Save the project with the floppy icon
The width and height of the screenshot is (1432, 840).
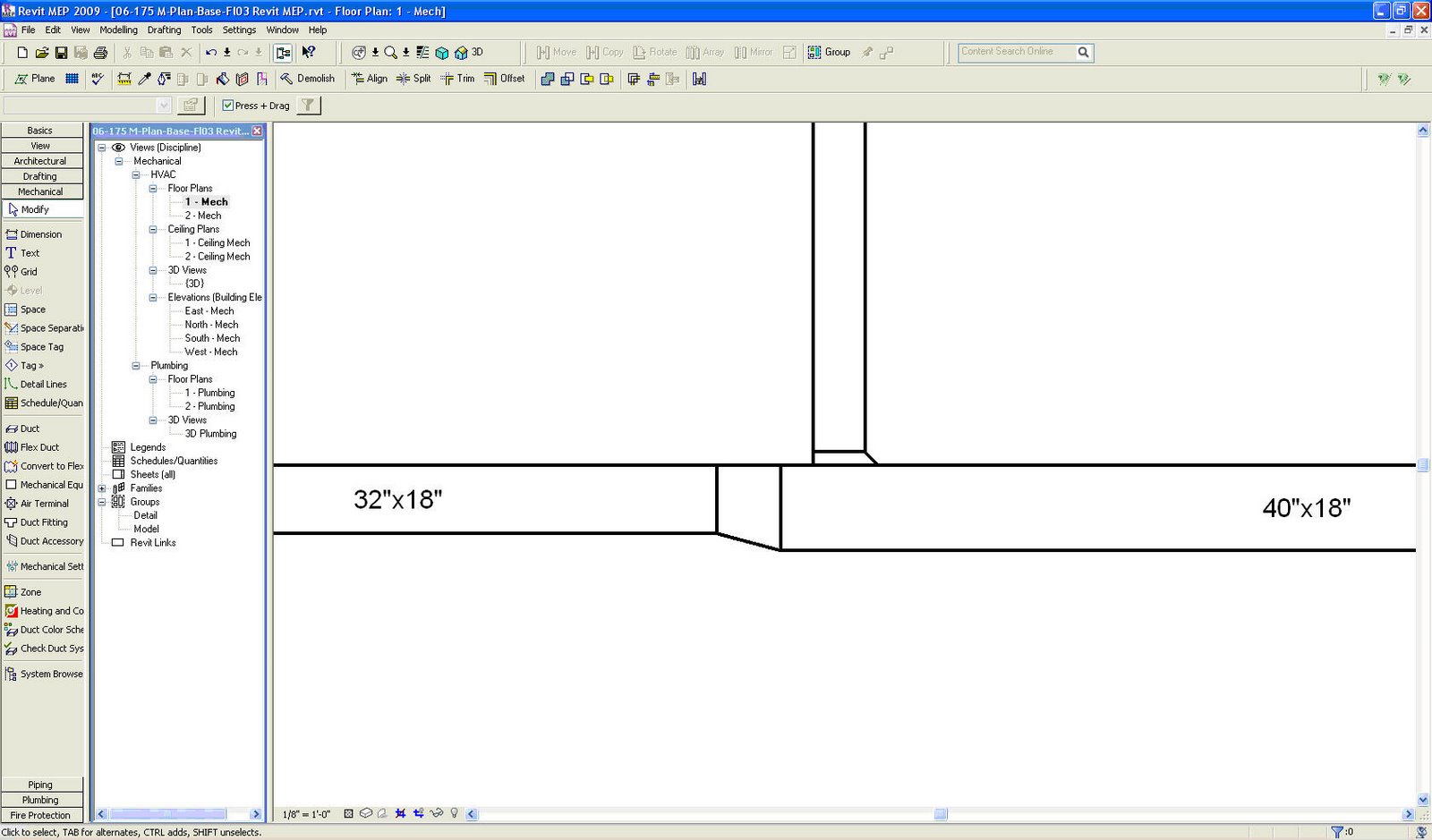(x=61, y=53)
